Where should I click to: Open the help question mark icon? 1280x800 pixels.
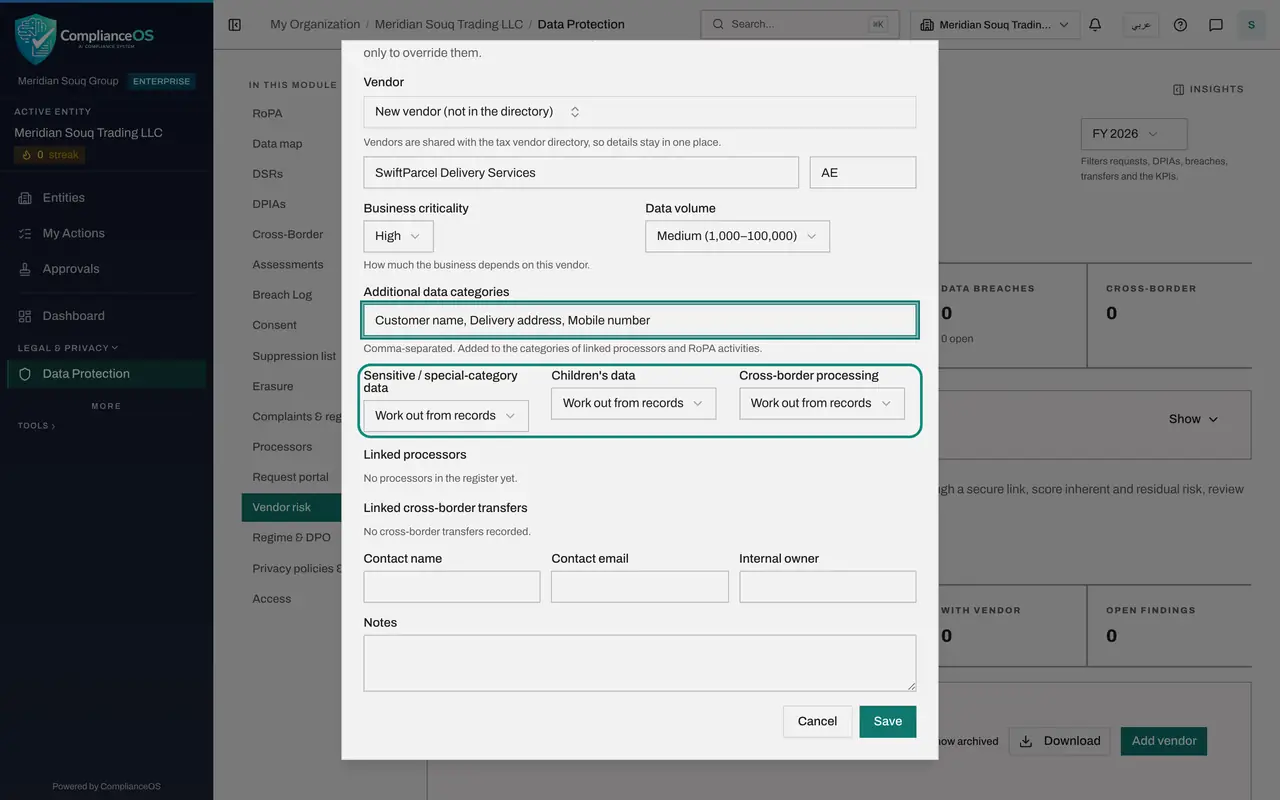point(1180,24)
